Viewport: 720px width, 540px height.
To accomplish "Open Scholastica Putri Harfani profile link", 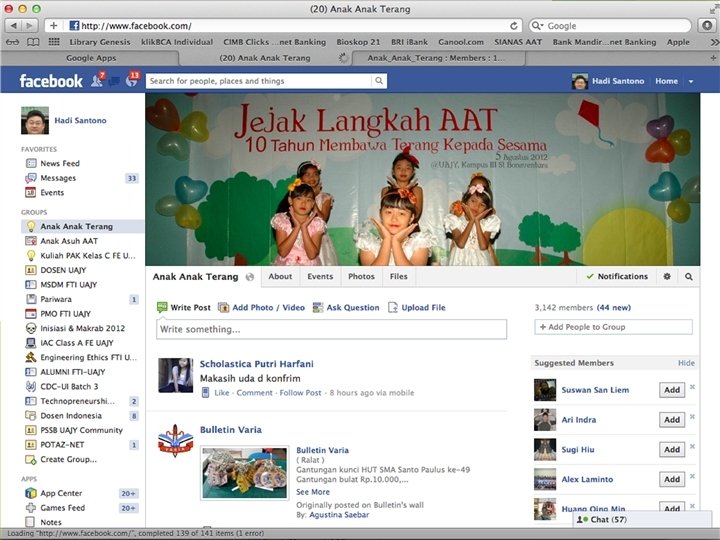I will 257,364.
